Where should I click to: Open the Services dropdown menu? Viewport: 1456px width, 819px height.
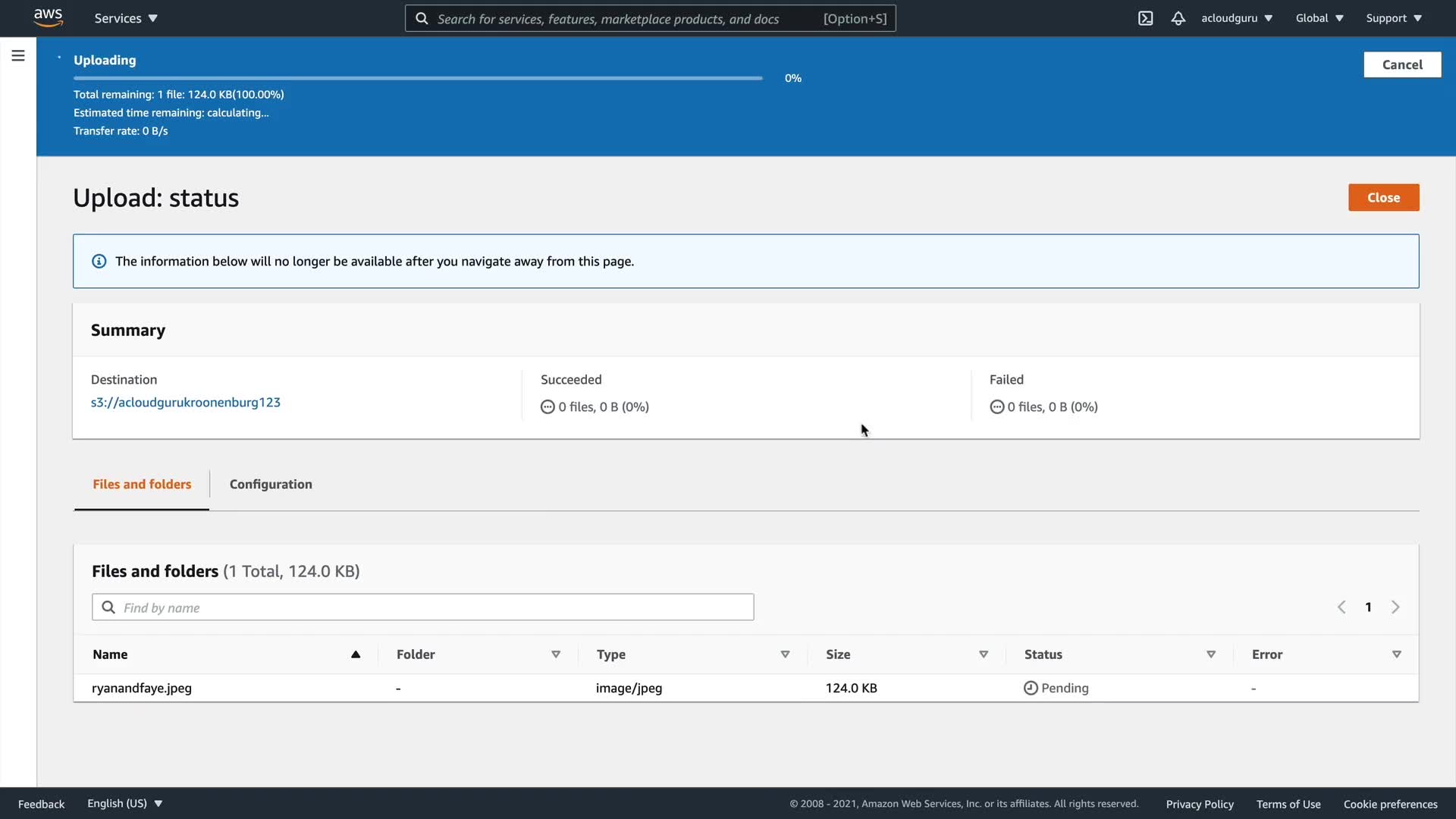click(x=126, y=18)
